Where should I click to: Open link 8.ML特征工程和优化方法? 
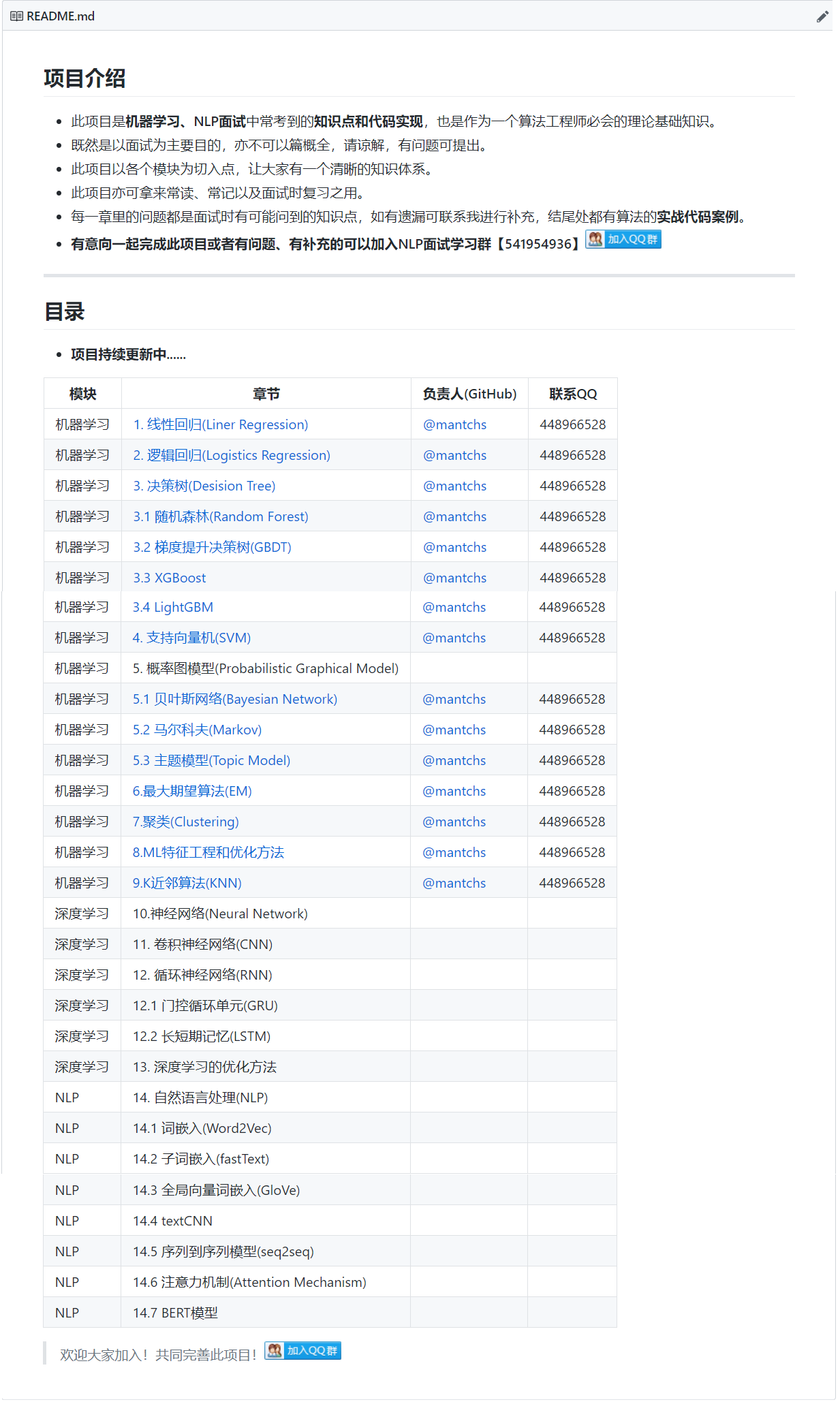pyautogui.click(x=208, y=852)
